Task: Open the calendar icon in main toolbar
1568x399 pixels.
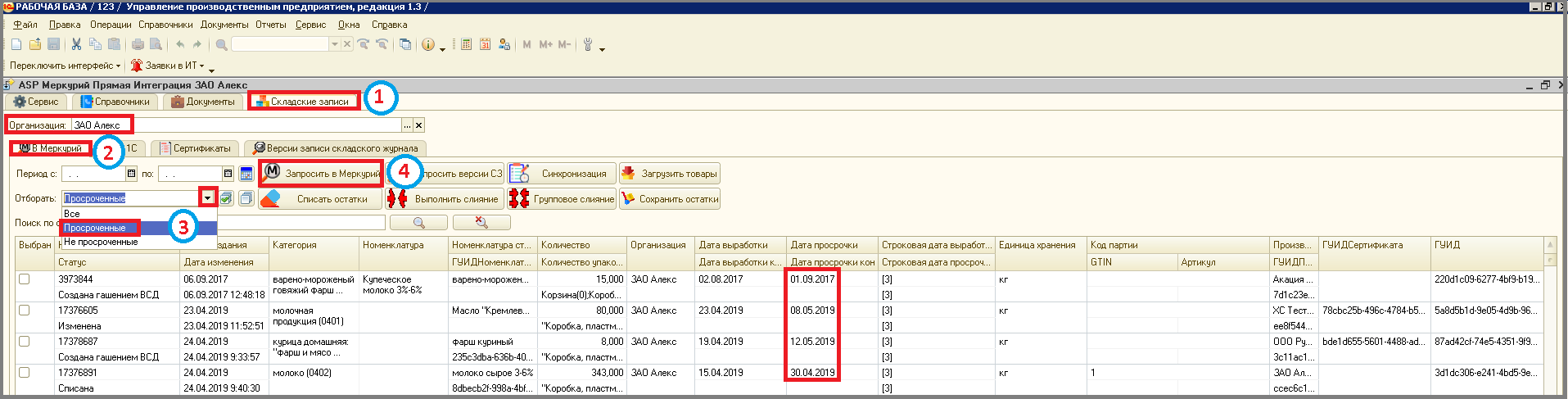Action: click(x=485, y=44)
